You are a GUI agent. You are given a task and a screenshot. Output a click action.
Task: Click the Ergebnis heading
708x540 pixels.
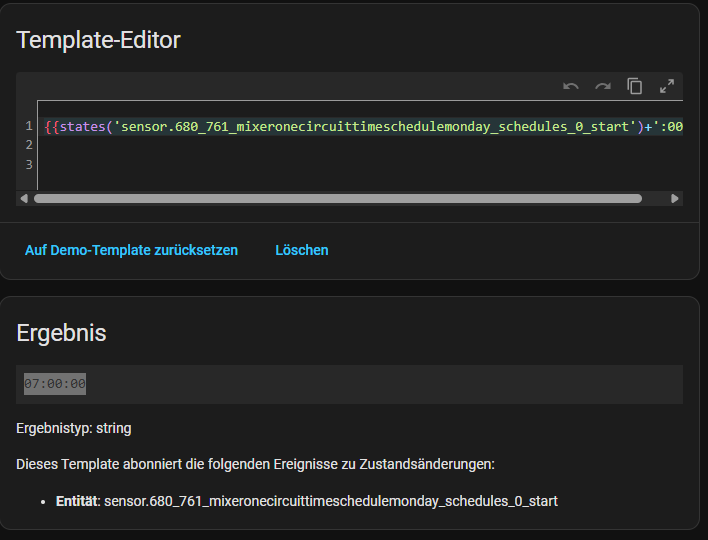(x=61, y=333)
